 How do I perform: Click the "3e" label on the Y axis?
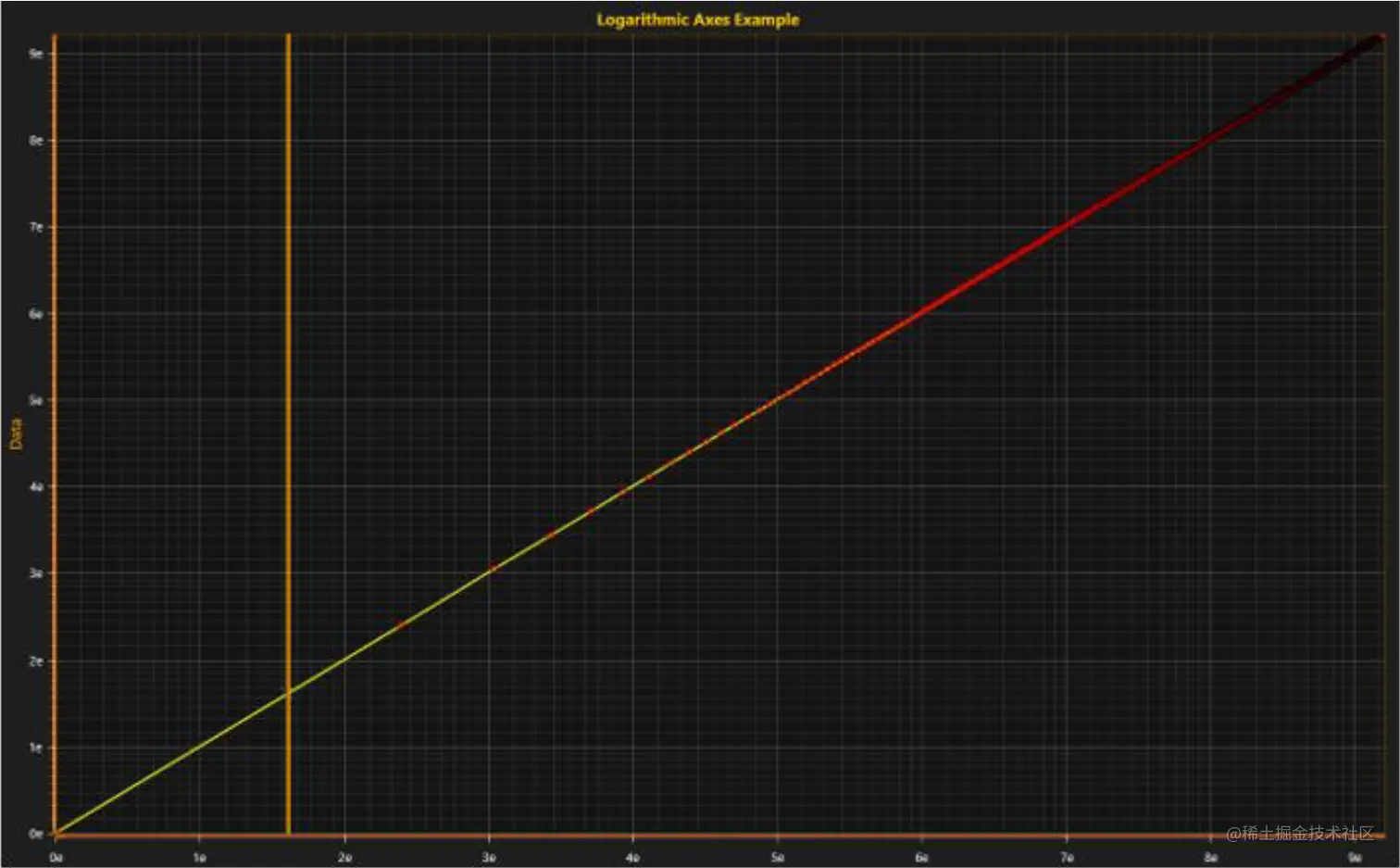tap(36, 573)
